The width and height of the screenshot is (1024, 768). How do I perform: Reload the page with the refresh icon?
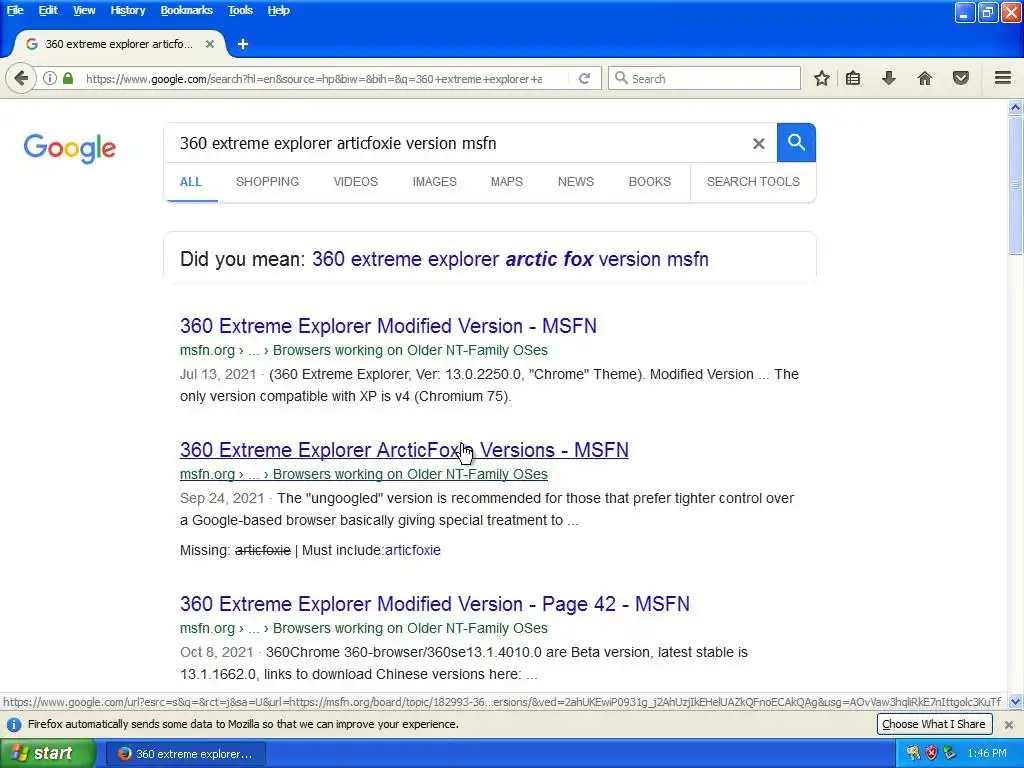584,78
